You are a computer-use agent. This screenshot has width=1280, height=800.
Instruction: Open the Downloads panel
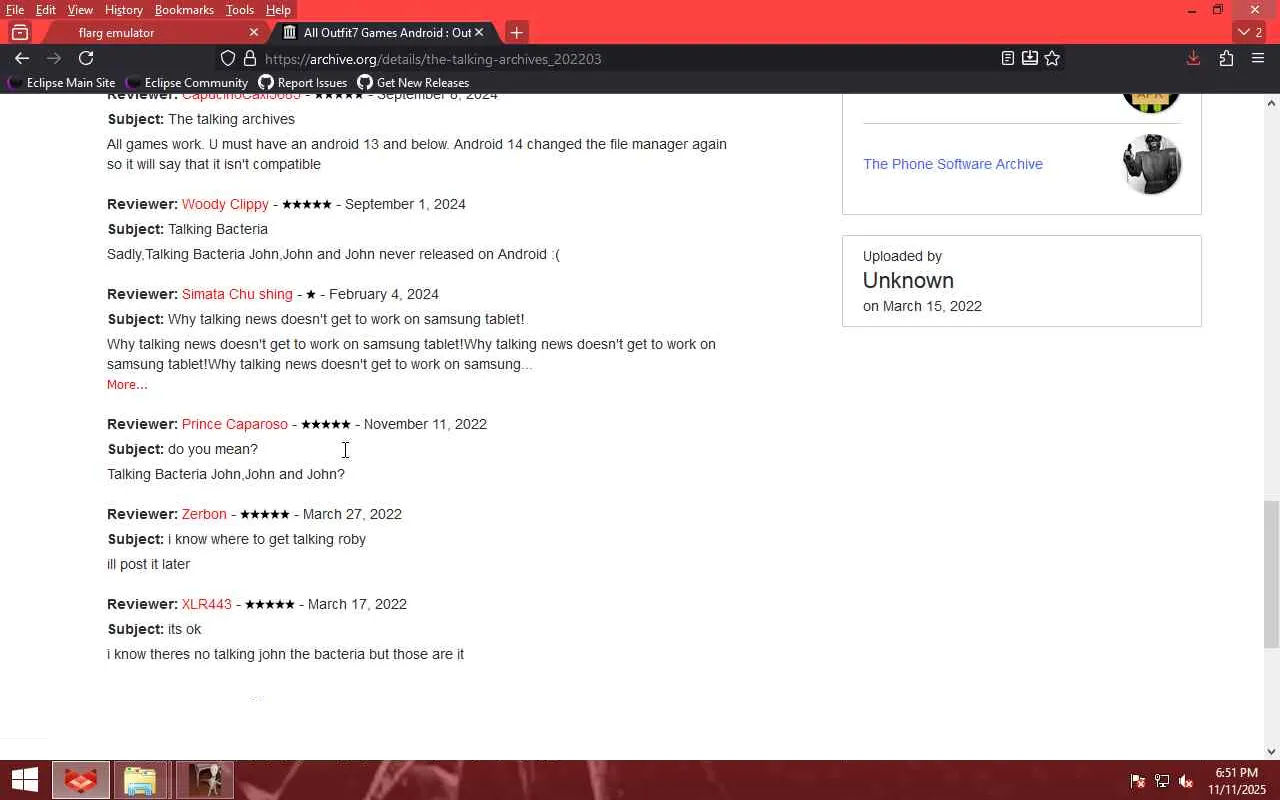(x=1193, y=58)
